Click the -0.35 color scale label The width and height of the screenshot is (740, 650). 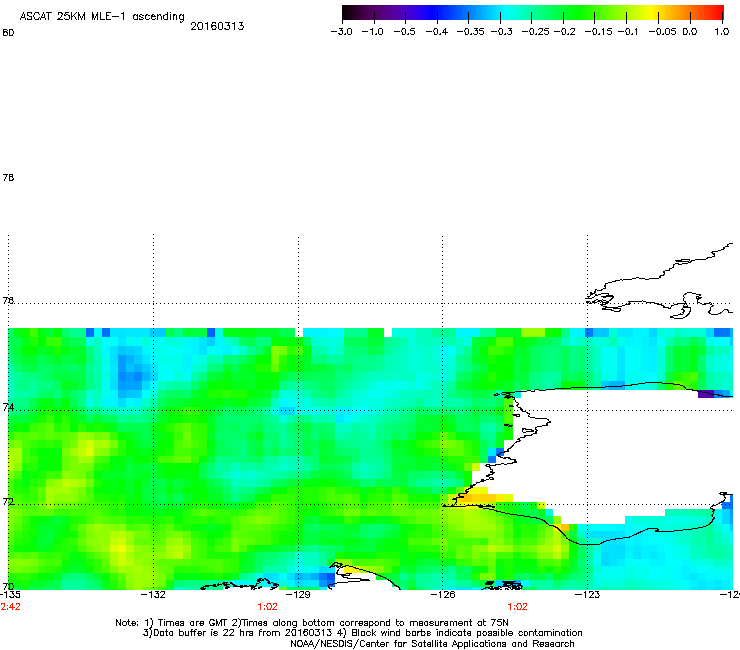pyautogui.click(x=471, y=32)
